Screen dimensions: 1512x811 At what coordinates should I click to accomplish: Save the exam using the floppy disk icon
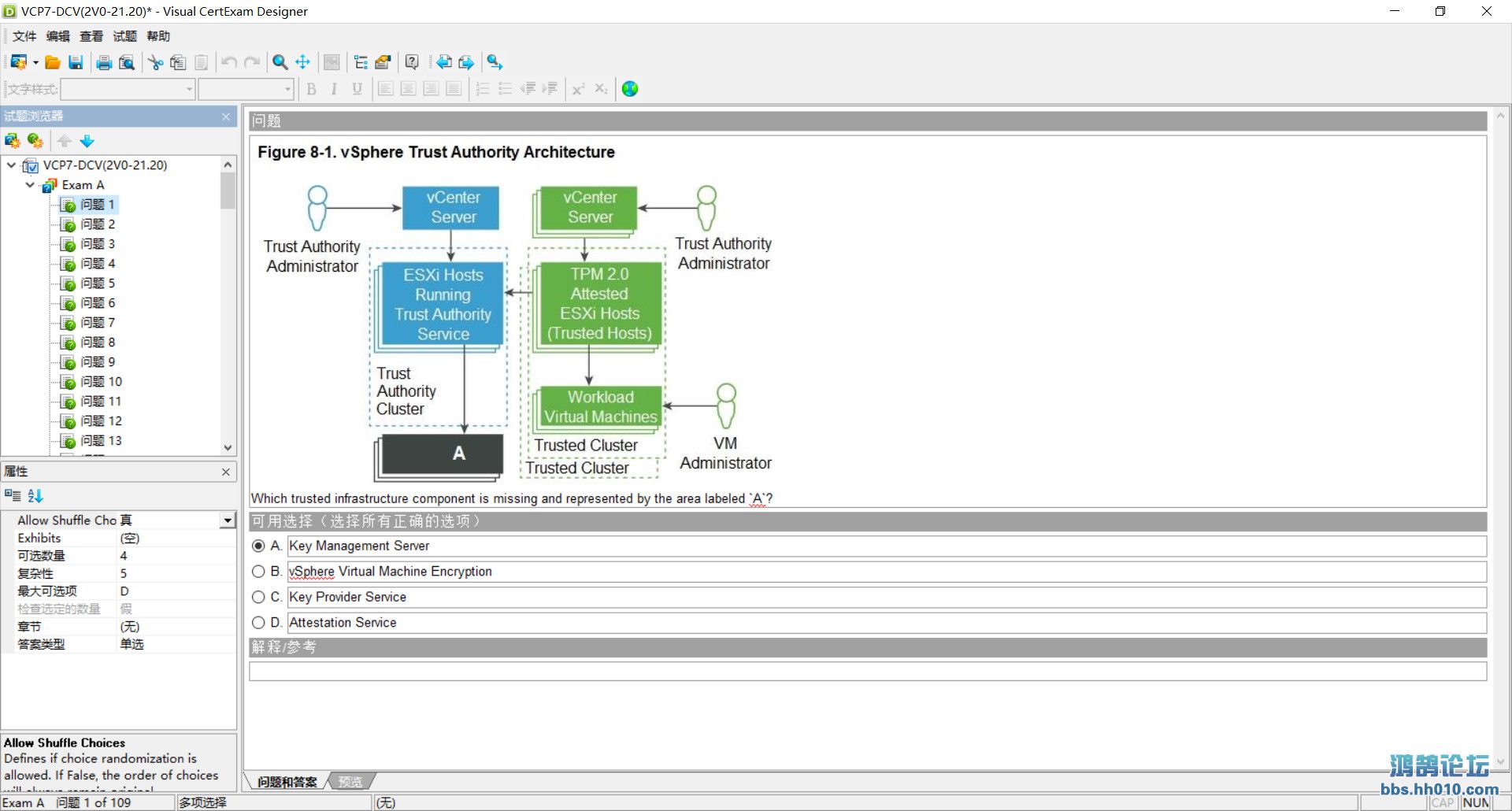(76, 62)
